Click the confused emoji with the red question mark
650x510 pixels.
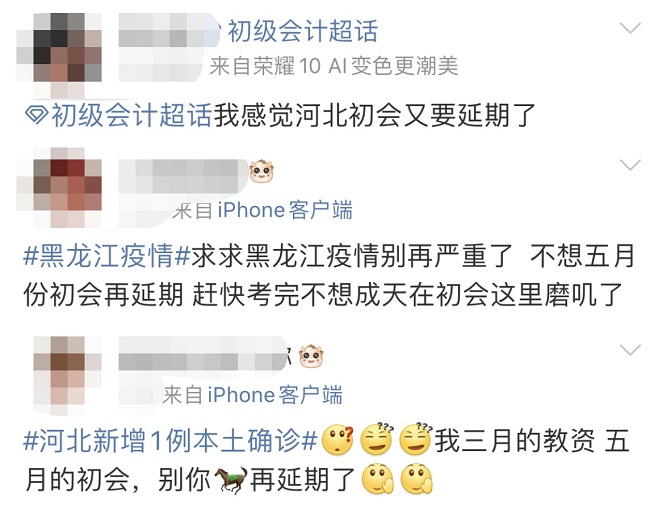pos(338,440)
